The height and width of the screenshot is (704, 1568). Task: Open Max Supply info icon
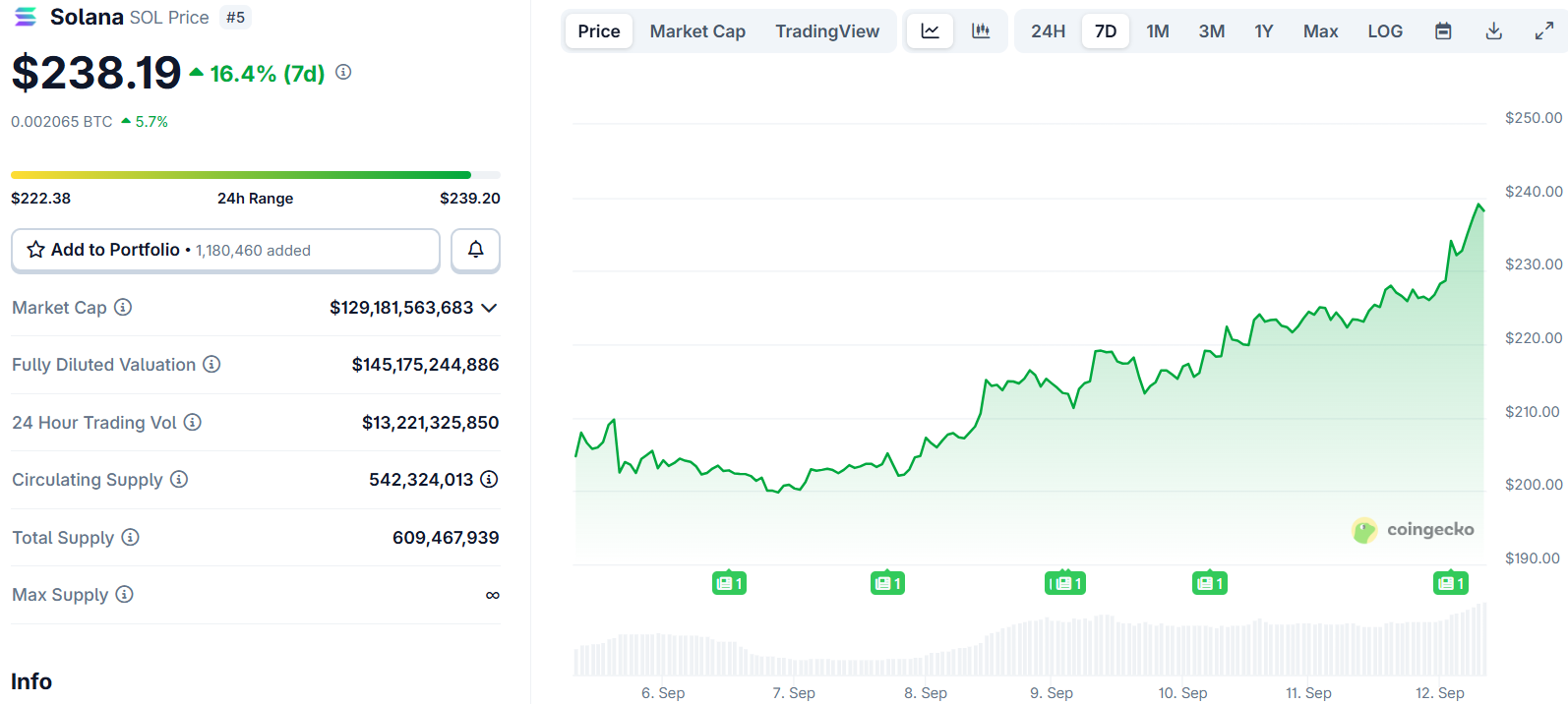124,594
